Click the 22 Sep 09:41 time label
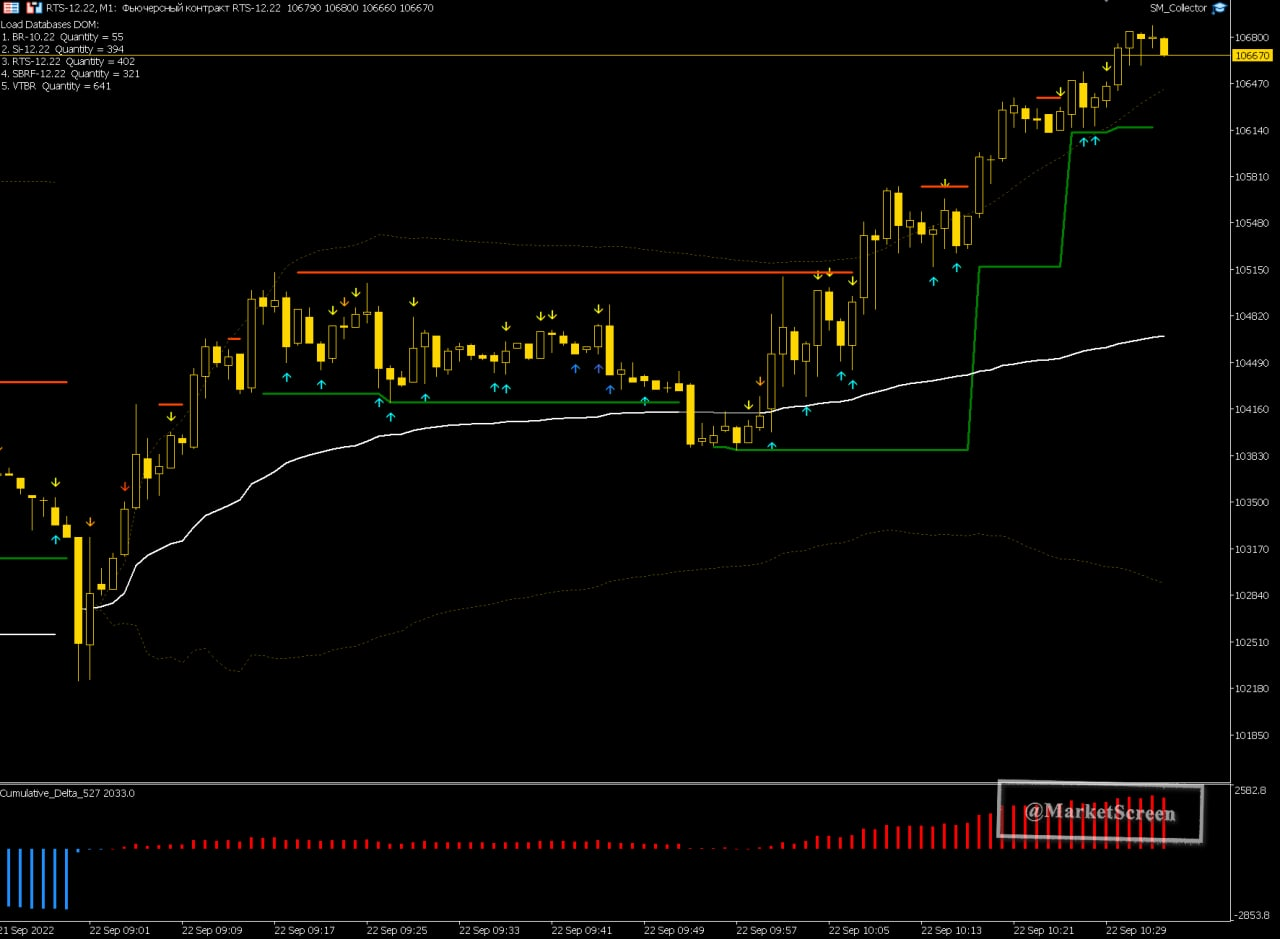This screenshot has height=939, width=1280. (582, 930)
